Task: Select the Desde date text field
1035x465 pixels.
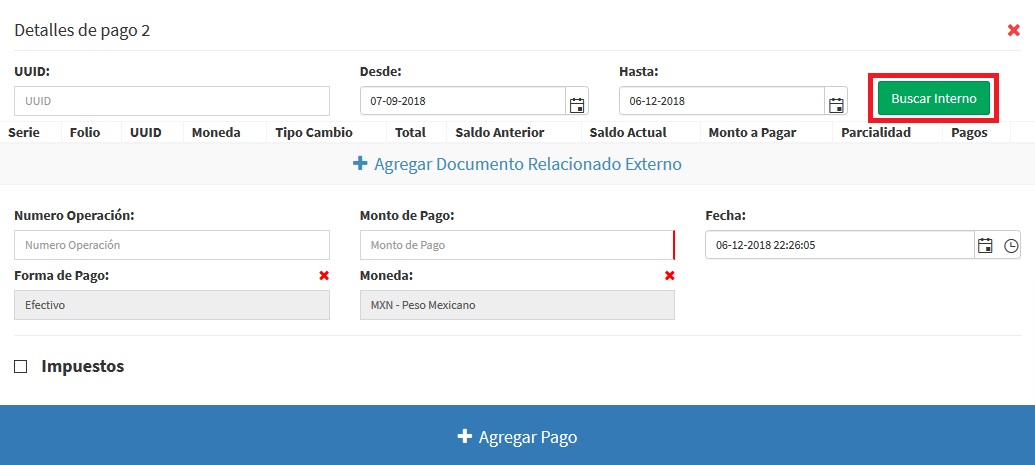Action: coord(462,102)
